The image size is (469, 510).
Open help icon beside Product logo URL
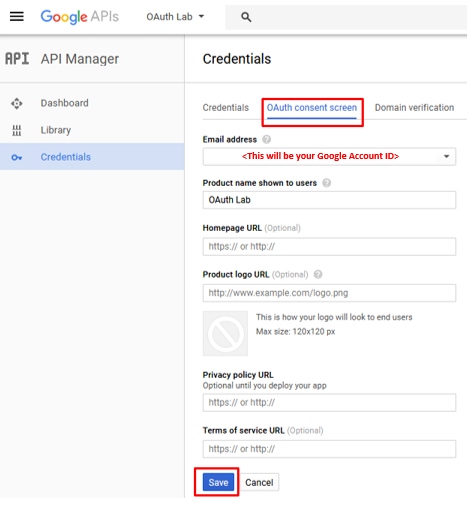click(318, 274)
